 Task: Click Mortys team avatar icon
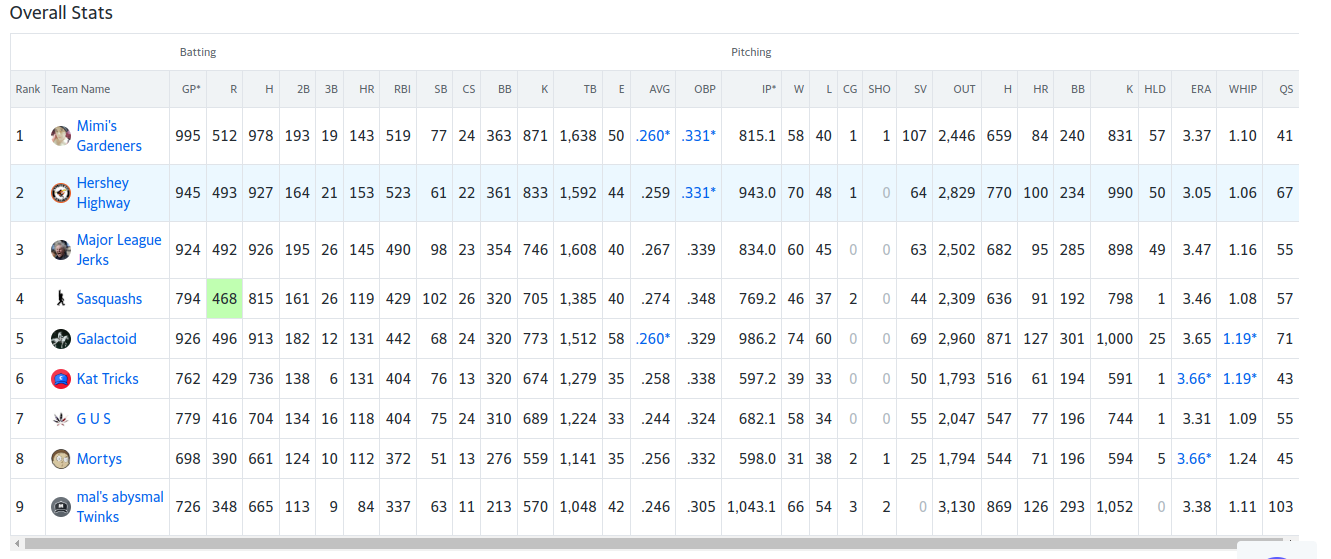tap(61, 459)
